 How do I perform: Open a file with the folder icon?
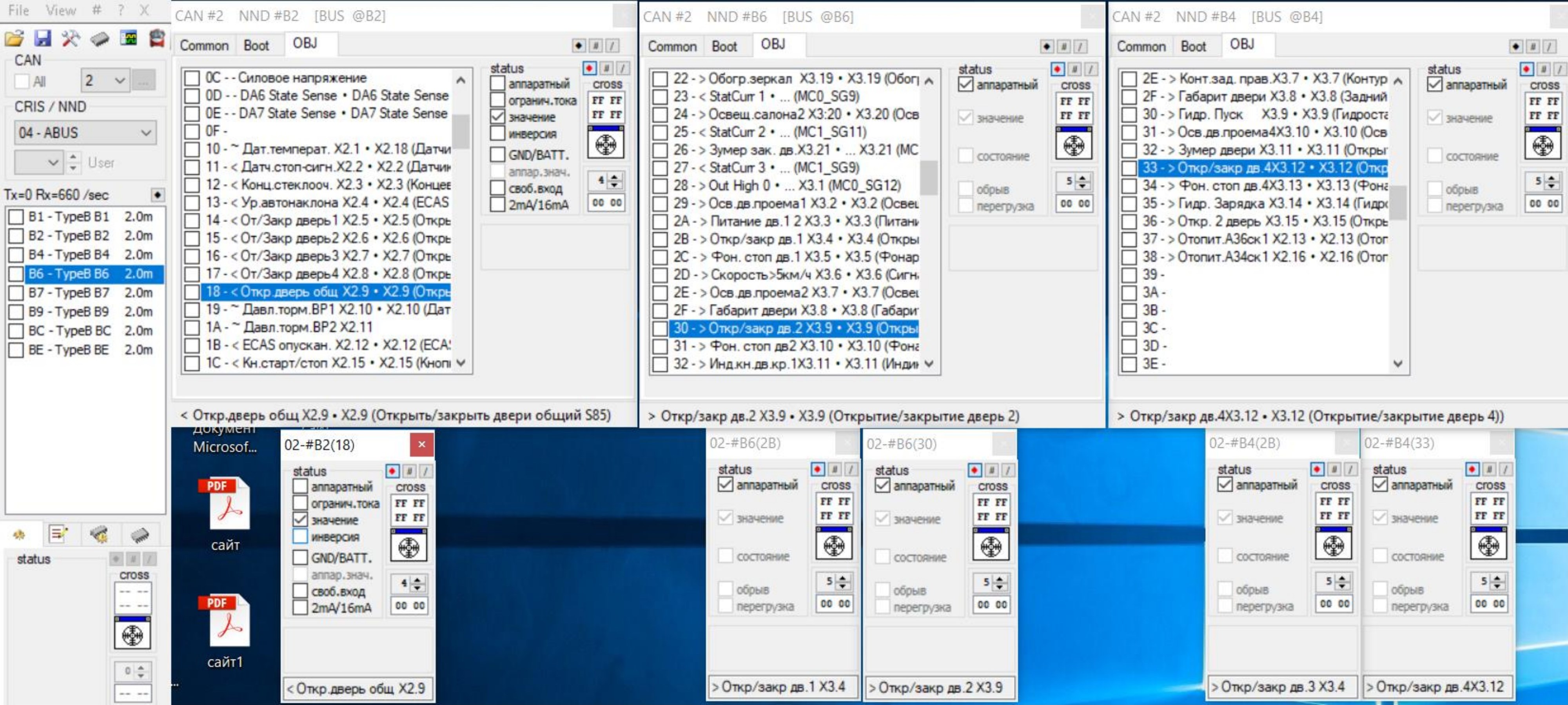point(14,38)
